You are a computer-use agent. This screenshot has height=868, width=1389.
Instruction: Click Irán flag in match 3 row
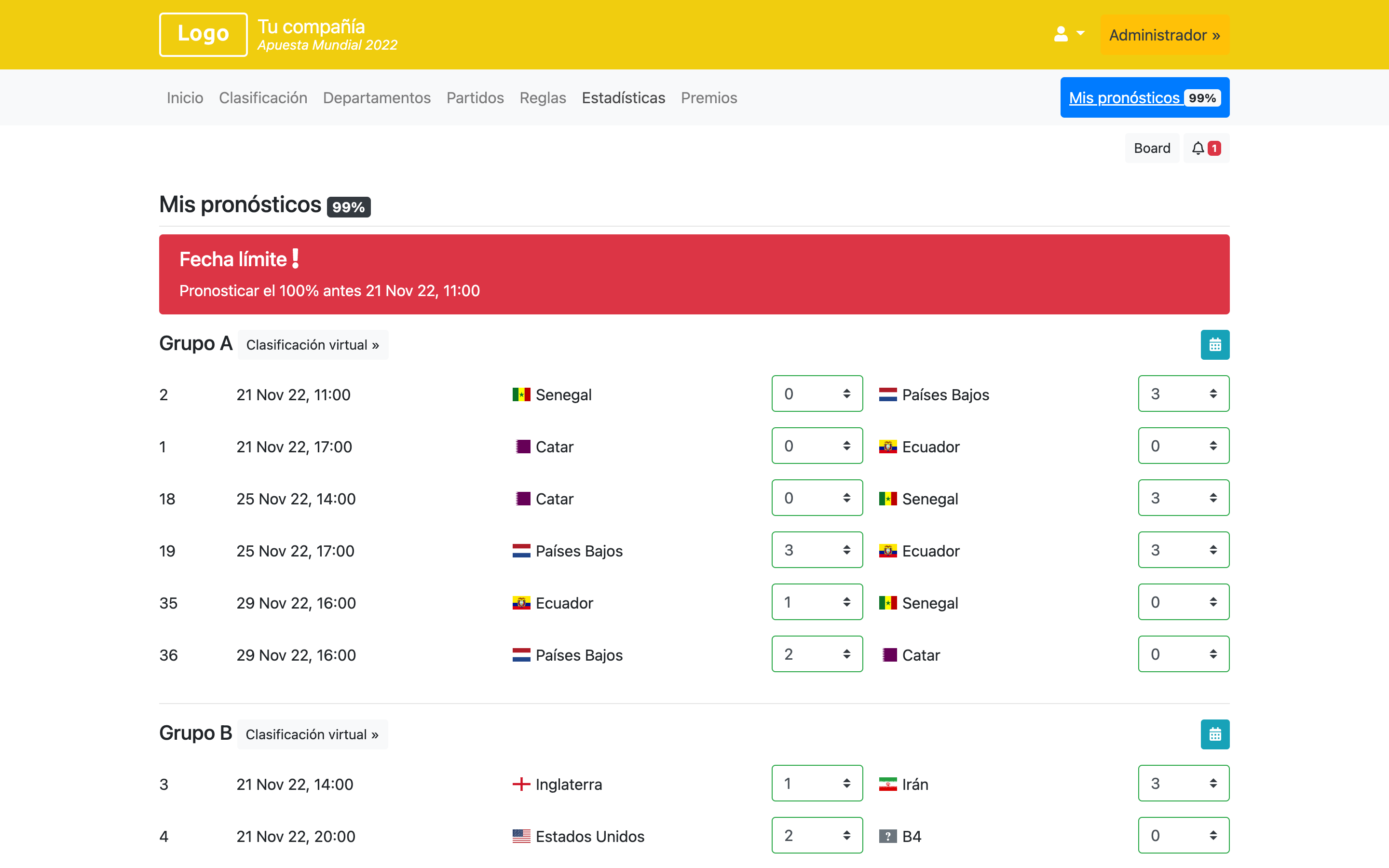[887, 784]
